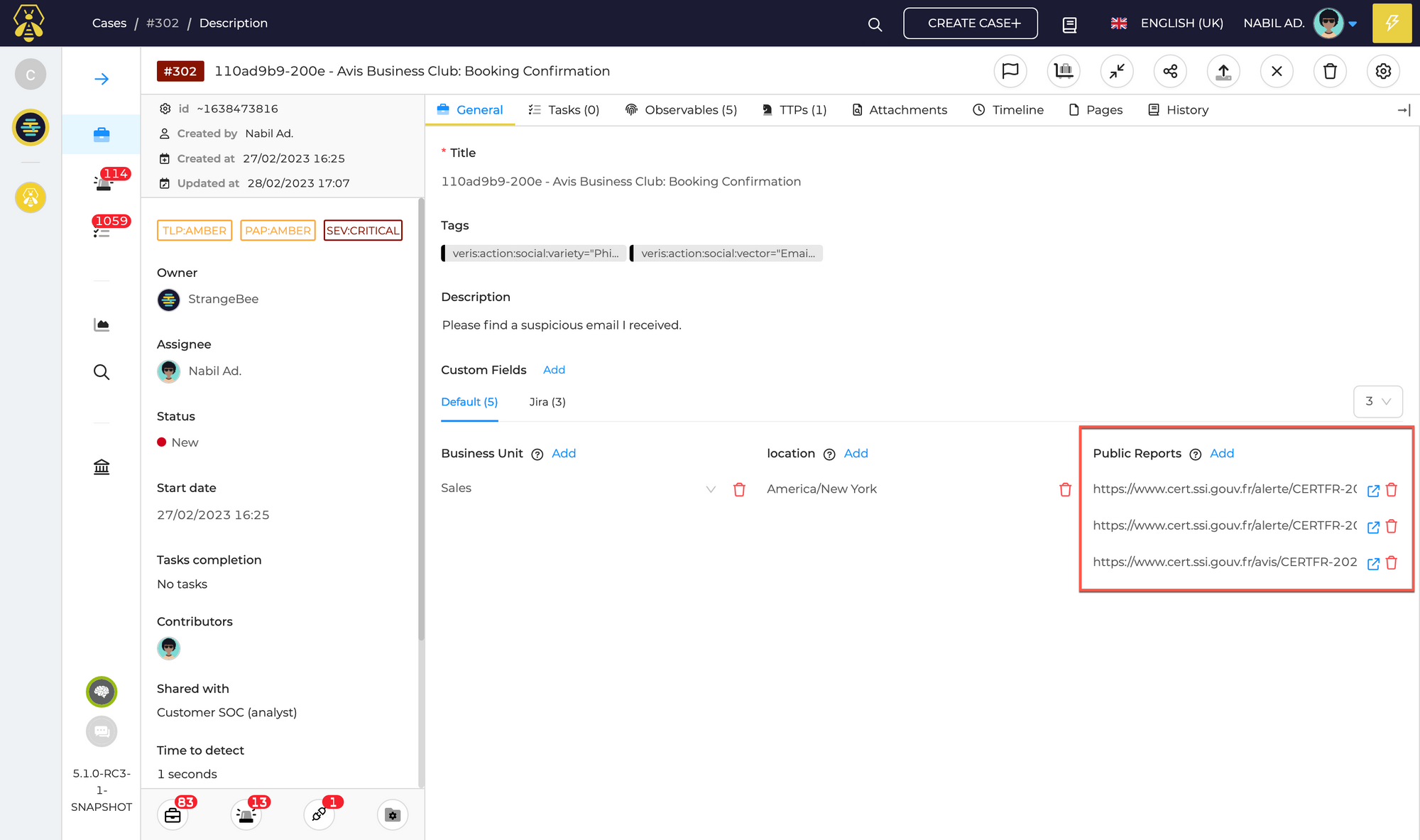Open alerts list with 114 badge
Viewport: 1420px width, 840px height.
click(103, 182)
